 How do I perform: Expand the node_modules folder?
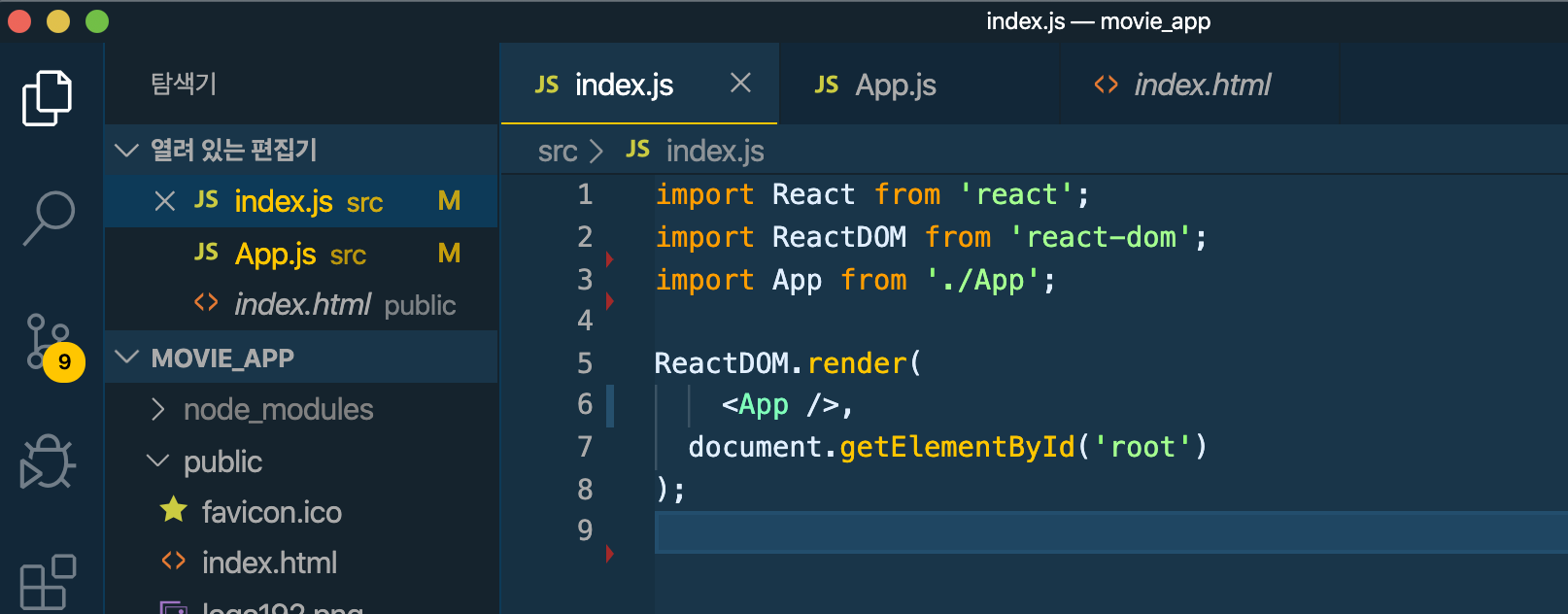(x=301, y=409)
